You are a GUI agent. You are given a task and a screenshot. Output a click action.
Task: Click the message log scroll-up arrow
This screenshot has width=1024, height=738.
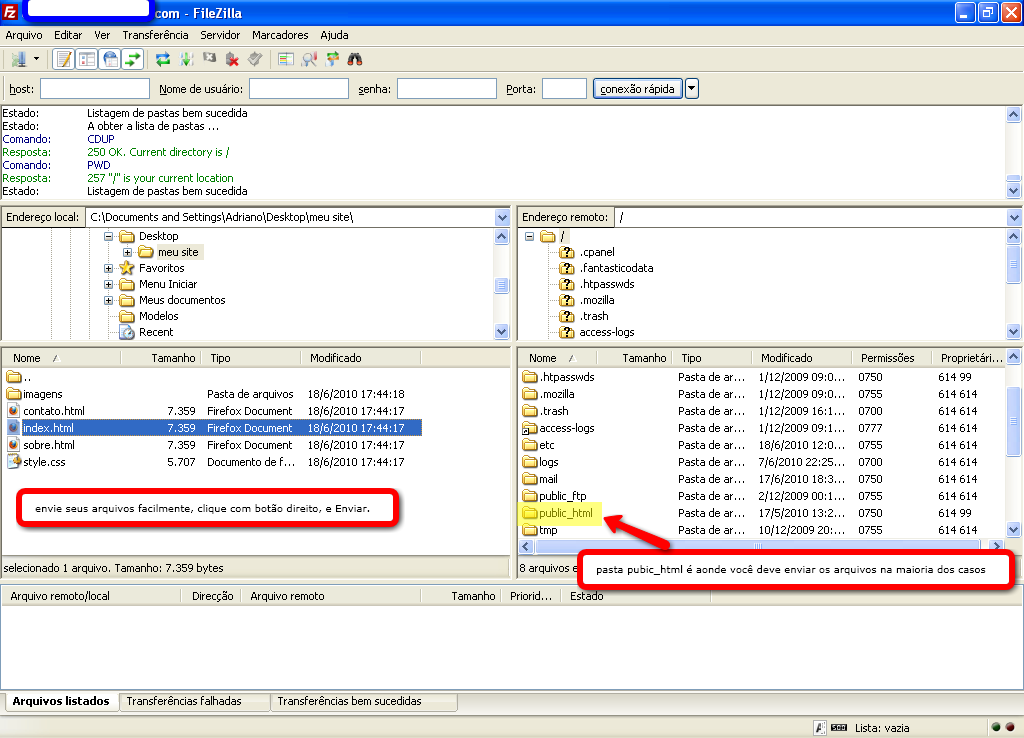tap(1014, 114)
